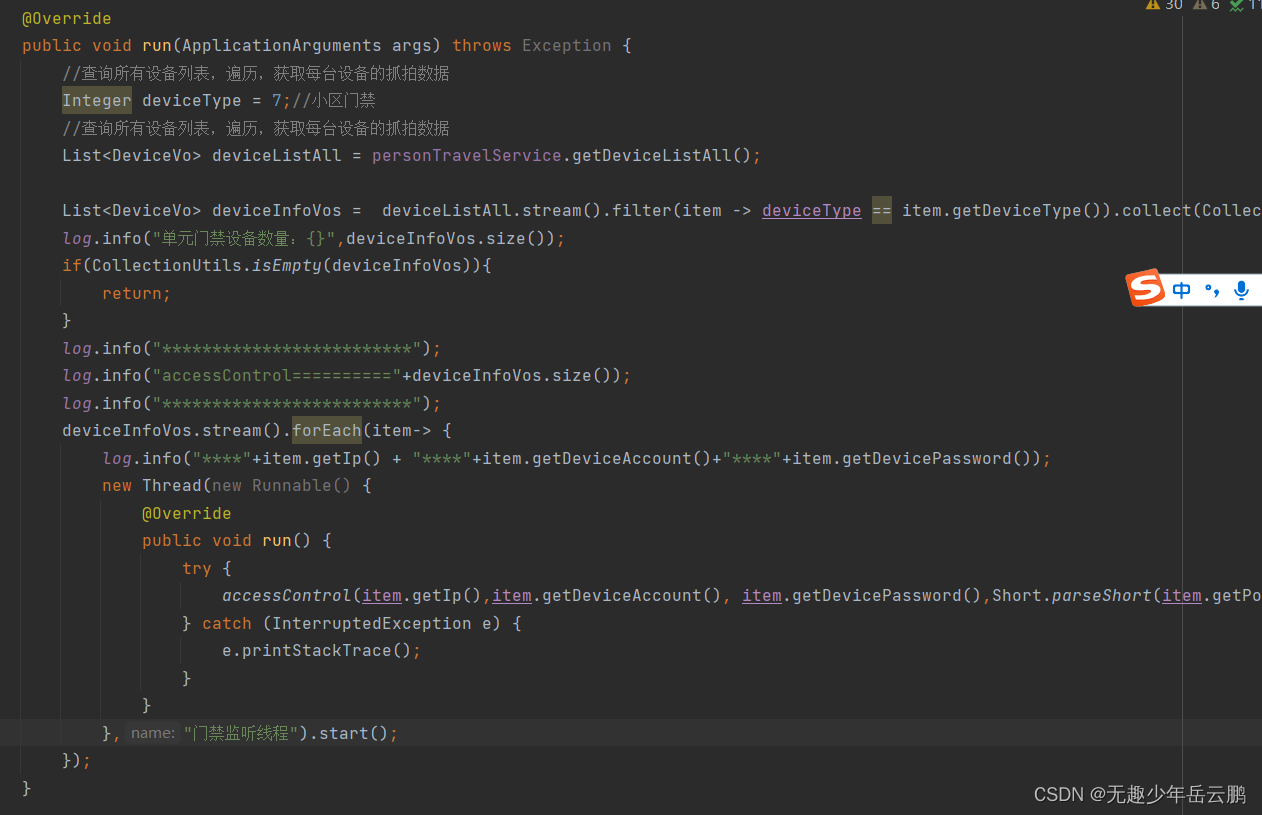Viewport: 1262px width, 815px height.
Task: Click the try keyword
Action: (197, 568)
